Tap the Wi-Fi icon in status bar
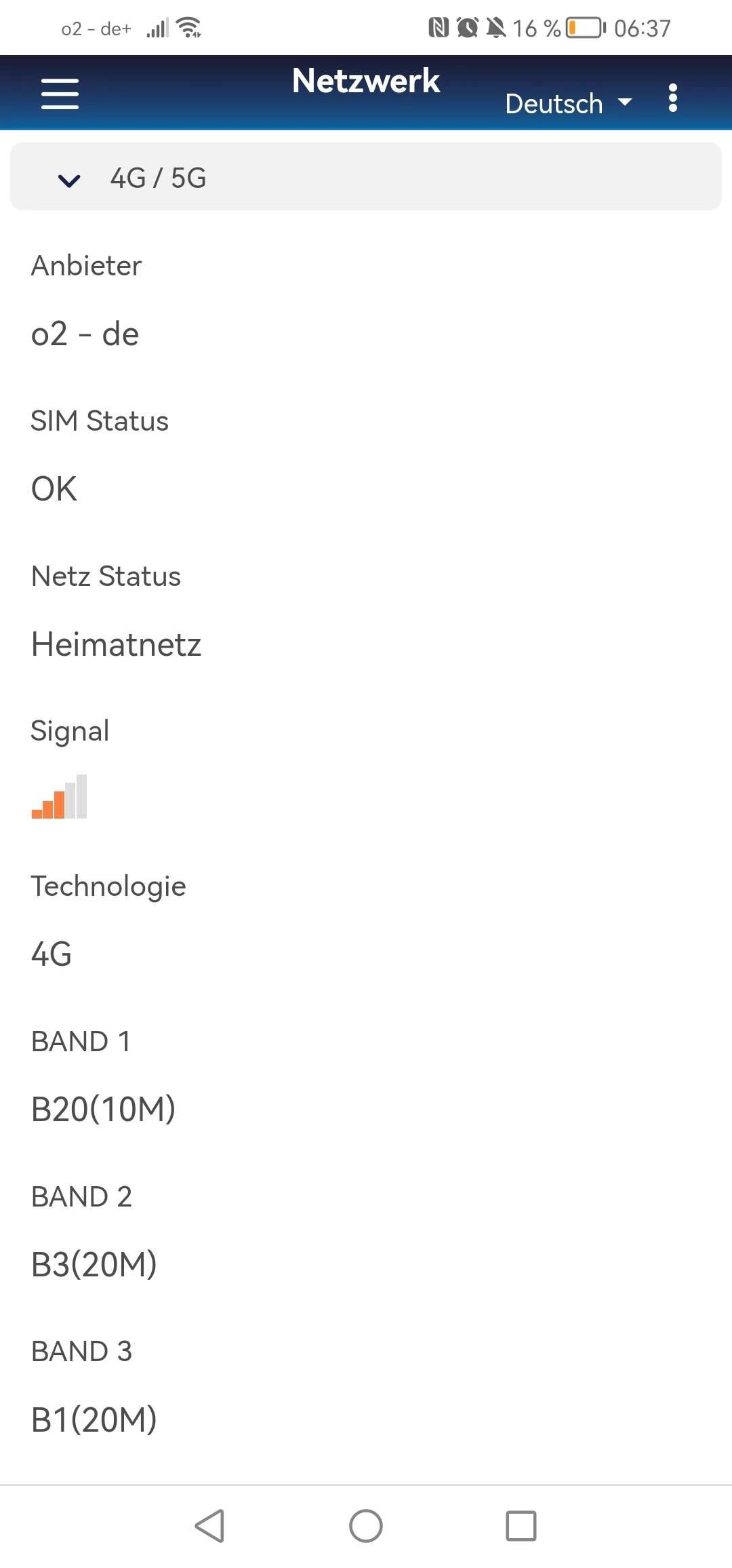This screenshot has width=732, height=1568. coord(189,28)
